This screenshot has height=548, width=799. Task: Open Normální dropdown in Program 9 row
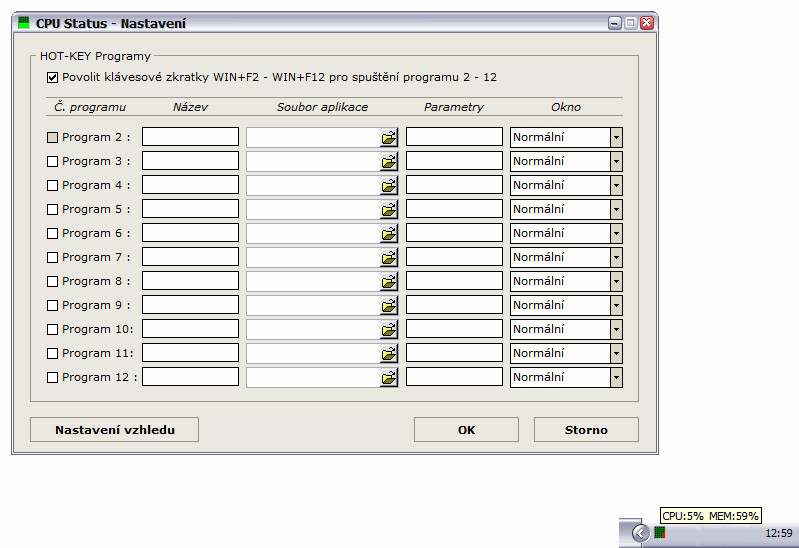point(616,305)
